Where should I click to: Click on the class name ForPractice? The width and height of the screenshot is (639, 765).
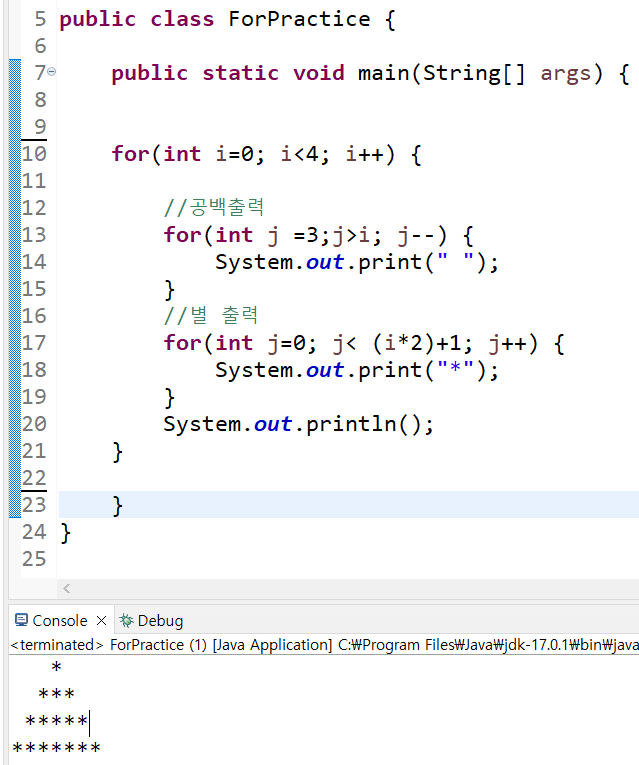point(300,20)
